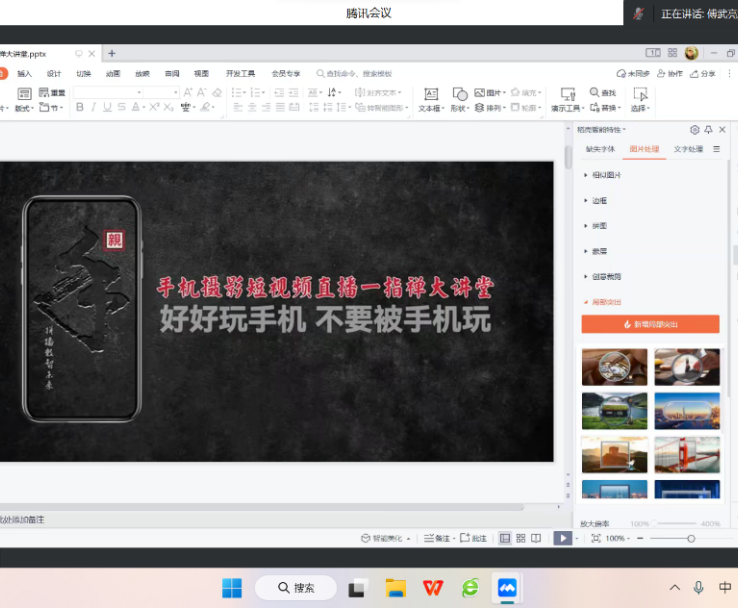Open the 动画 ribbon tab

coord(113,73)
